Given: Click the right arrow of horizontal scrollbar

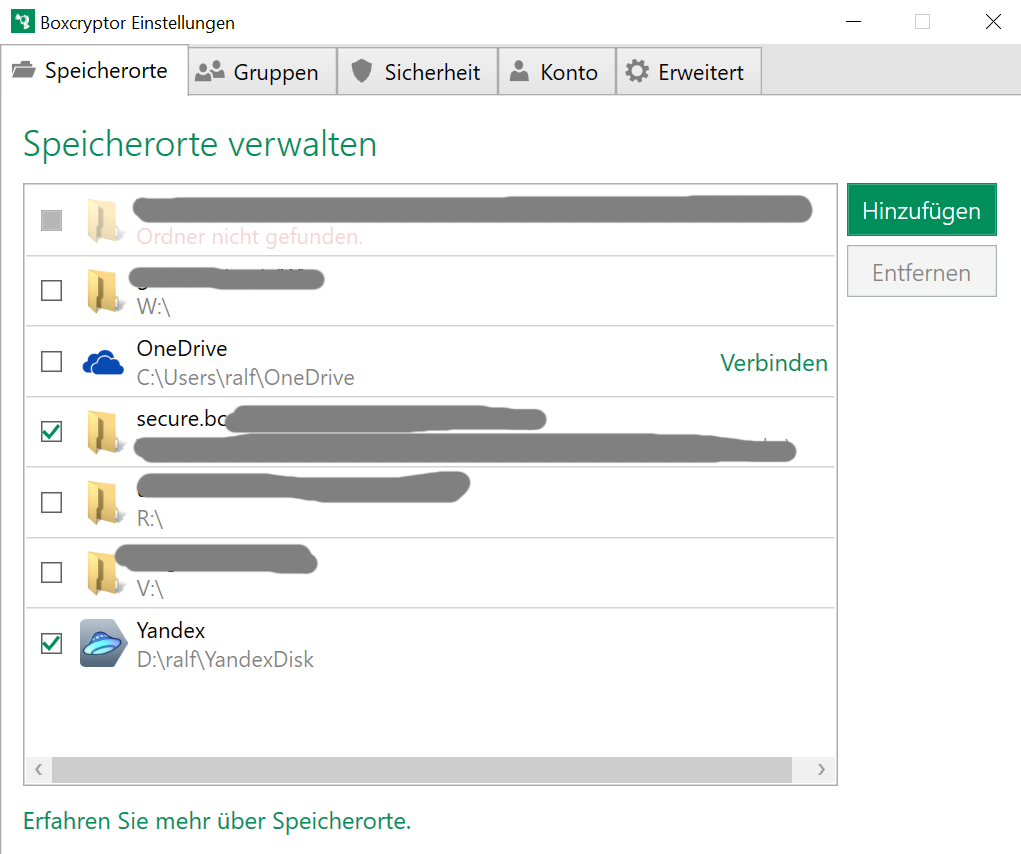Looking at the screenshot, I should tap(821, 769).
